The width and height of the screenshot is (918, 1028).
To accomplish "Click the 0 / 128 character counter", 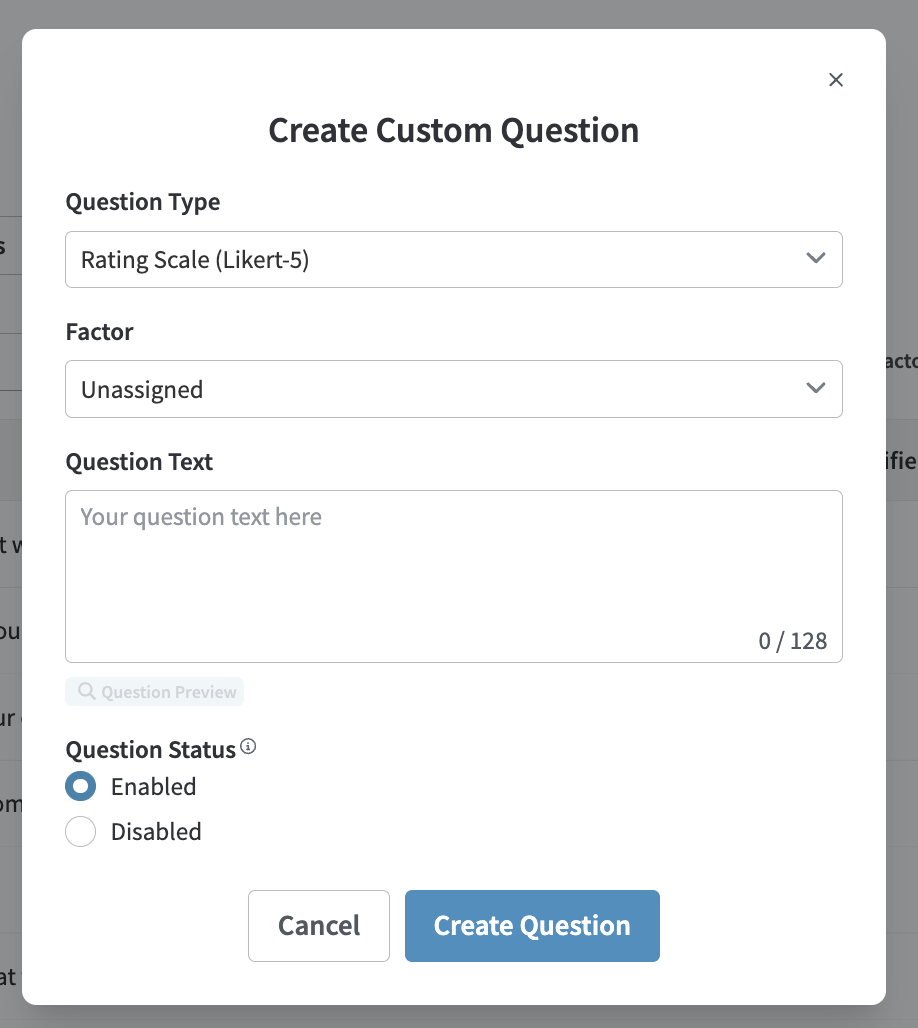I will click(793, 641).
